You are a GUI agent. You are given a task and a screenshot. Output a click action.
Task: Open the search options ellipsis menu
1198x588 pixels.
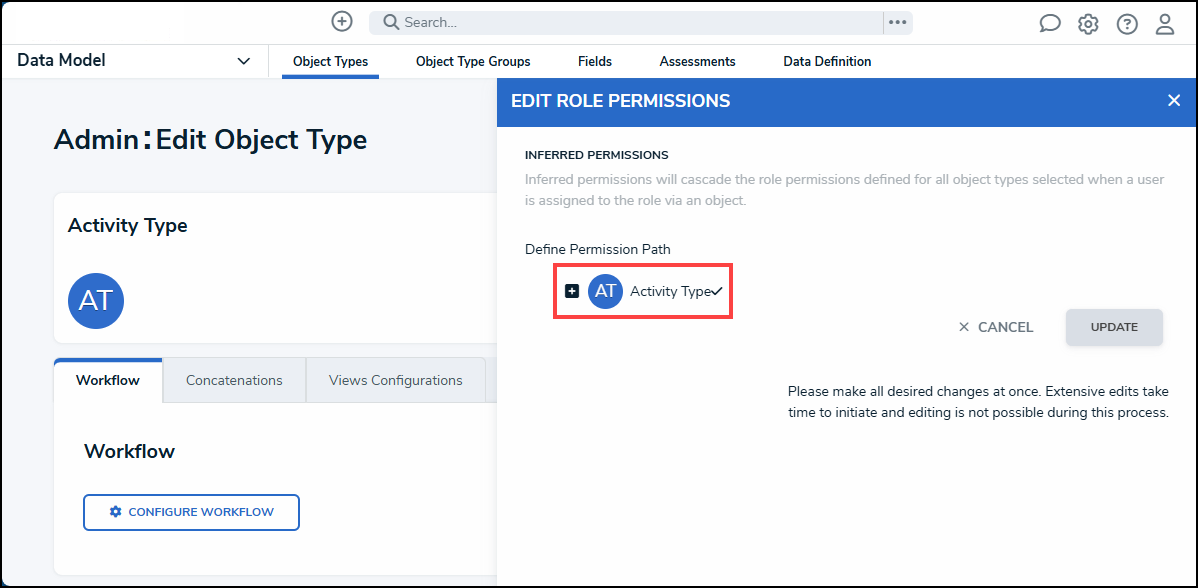click(897, 22)
